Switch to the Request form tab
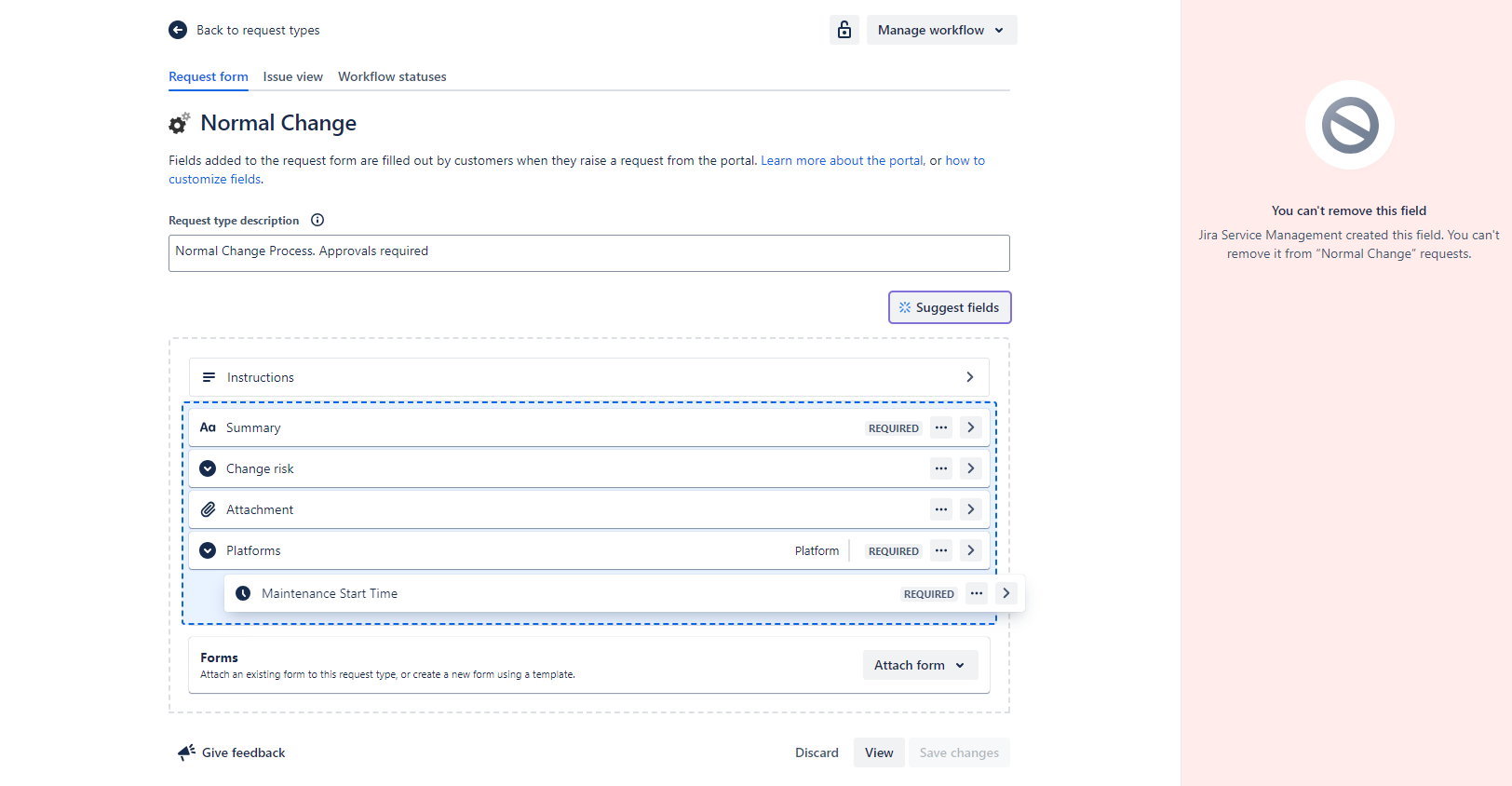 pyautogui.click(x=209, y=76)
